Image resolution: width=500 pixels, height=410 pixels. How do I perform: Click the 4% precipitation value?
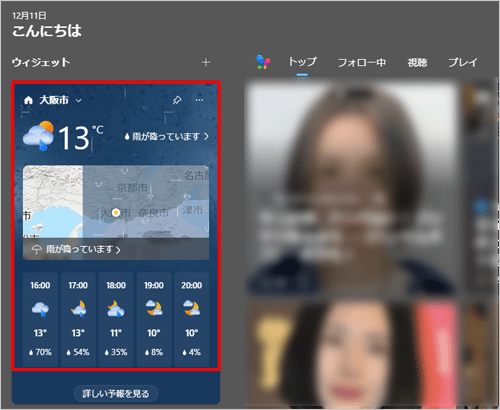point(192,352)
